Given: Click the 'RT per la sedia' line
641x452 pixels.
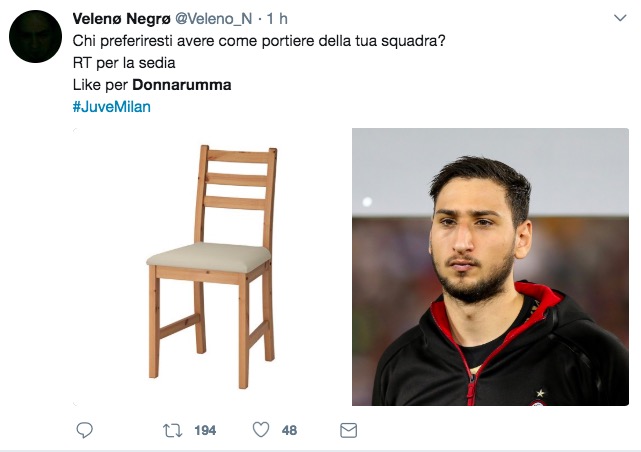Looking at the screenshot, I should (x=124, y=63).
